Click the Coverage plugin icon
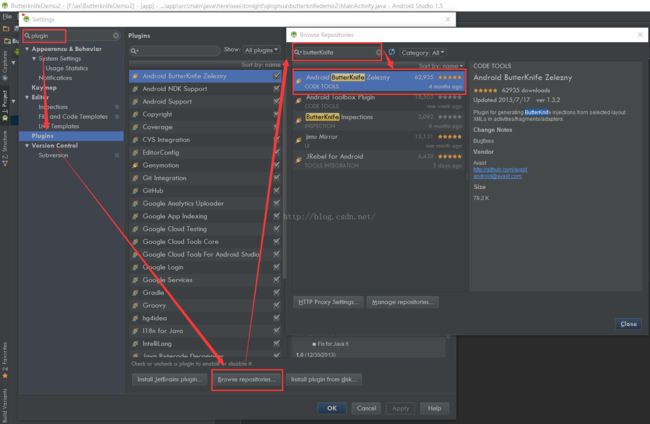650x424 pixels. point(135,127)
